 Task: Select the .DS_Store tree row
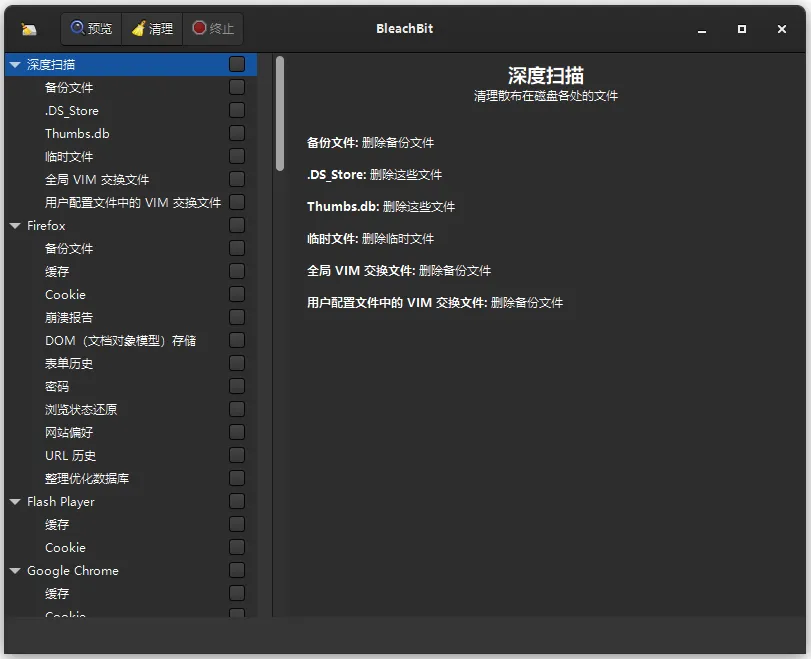[130, 111]
